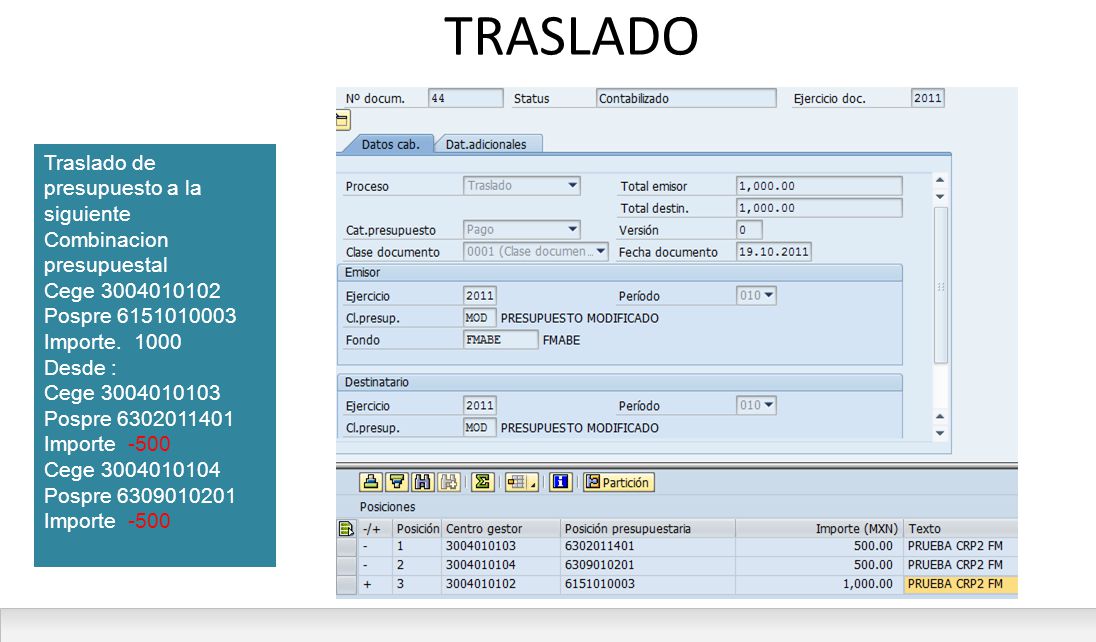Click cell 6302011401 in the table
The image size is (1096, 642).
click(647, 546)
